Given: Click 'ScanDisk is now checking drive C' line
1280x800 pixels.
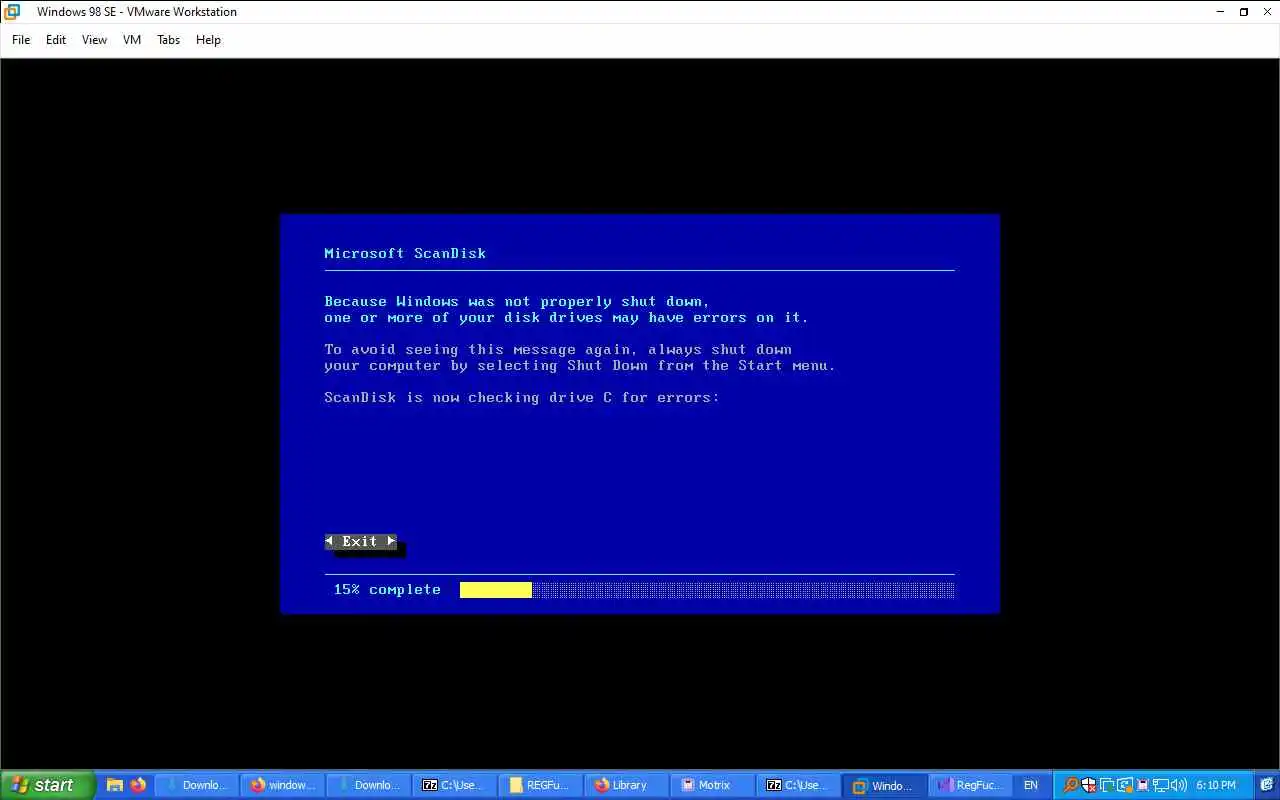Looking at the screenshot, I should 522,398.
